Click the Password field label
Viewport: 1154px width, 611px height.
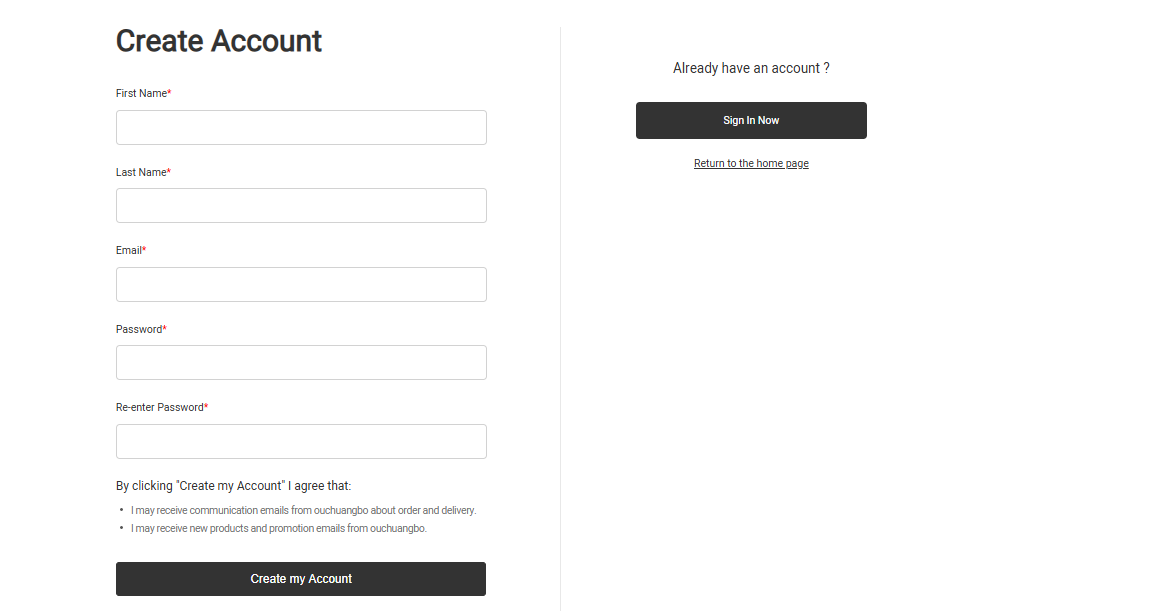click(x=138, y=329)
